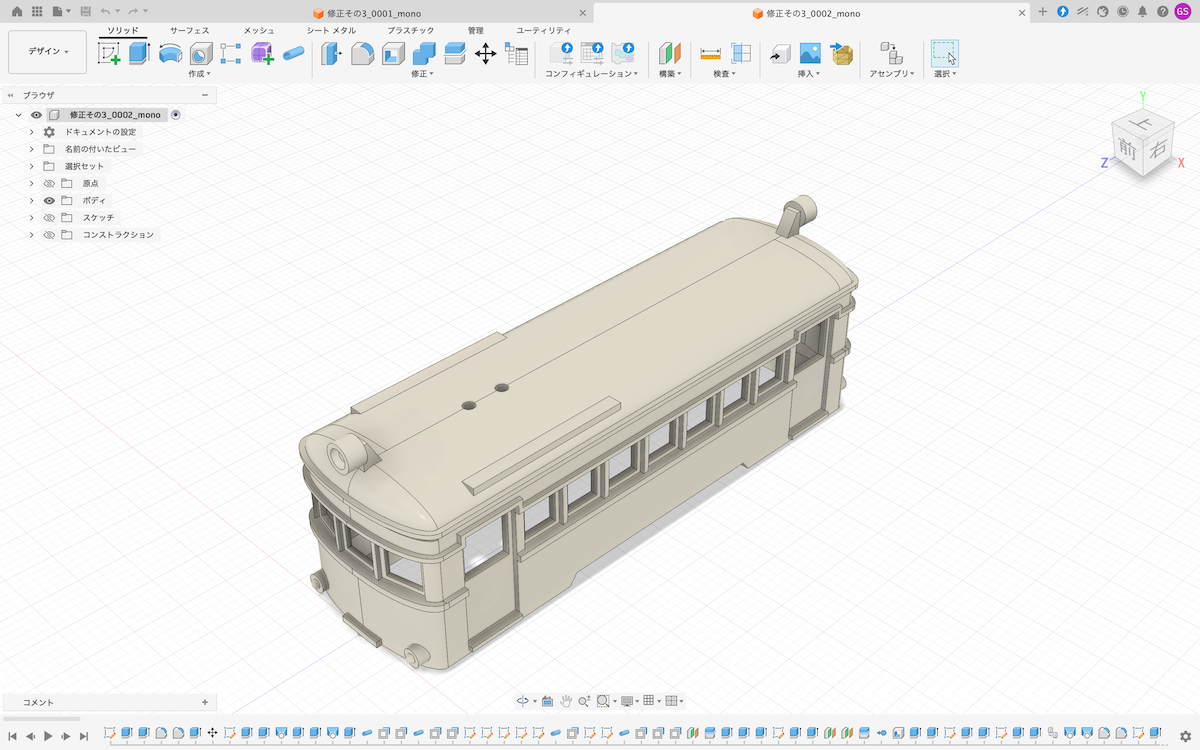1200x750 pixels.
Task: Select the Pipe tool in Create
Action: (x=294, y=54)
